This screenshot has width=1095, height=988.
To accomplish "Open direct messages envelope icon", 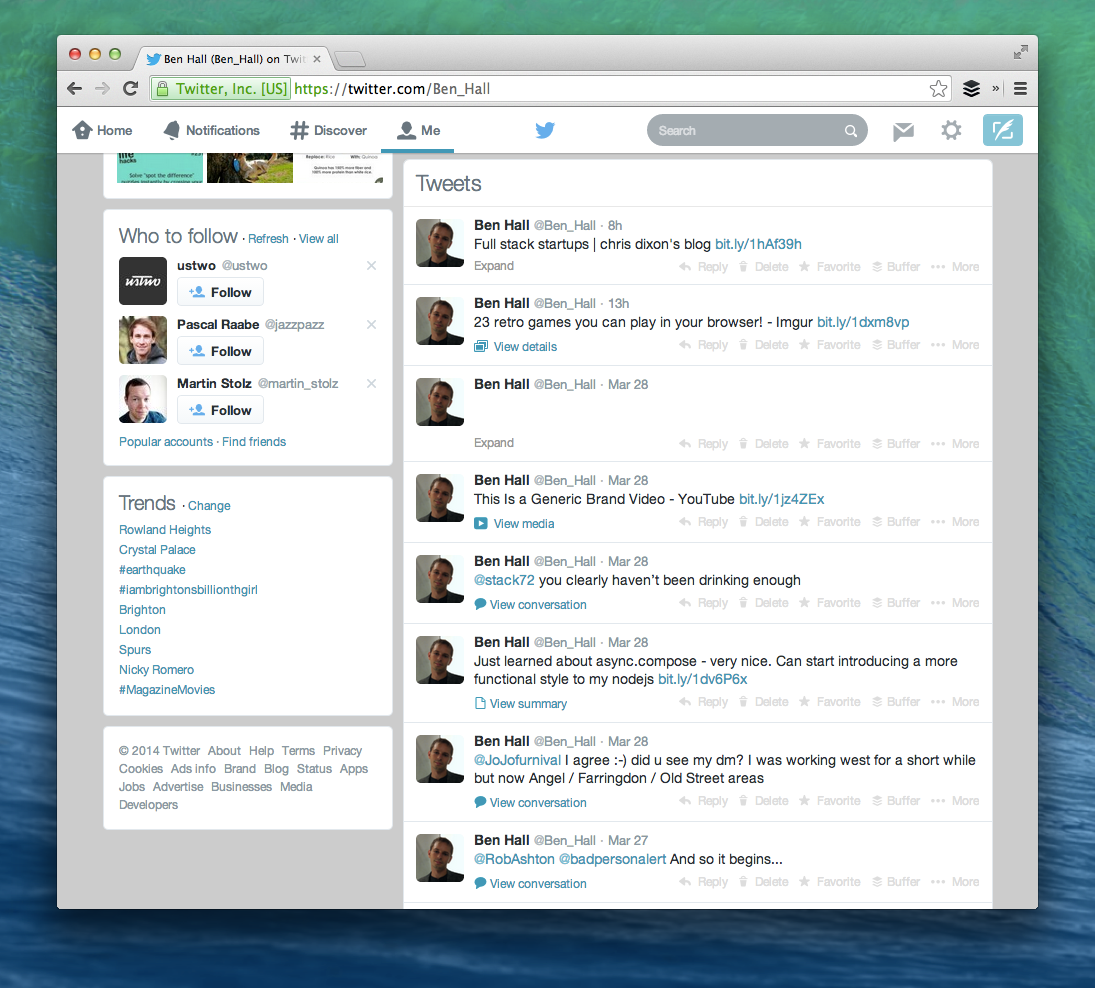I will (904, 131).
